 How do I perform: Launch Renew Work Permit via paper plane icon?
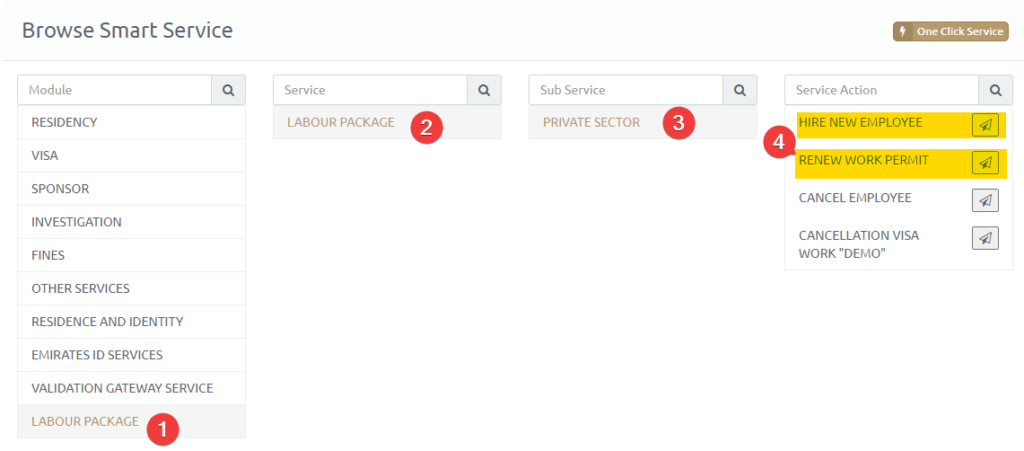click(985, 162)
